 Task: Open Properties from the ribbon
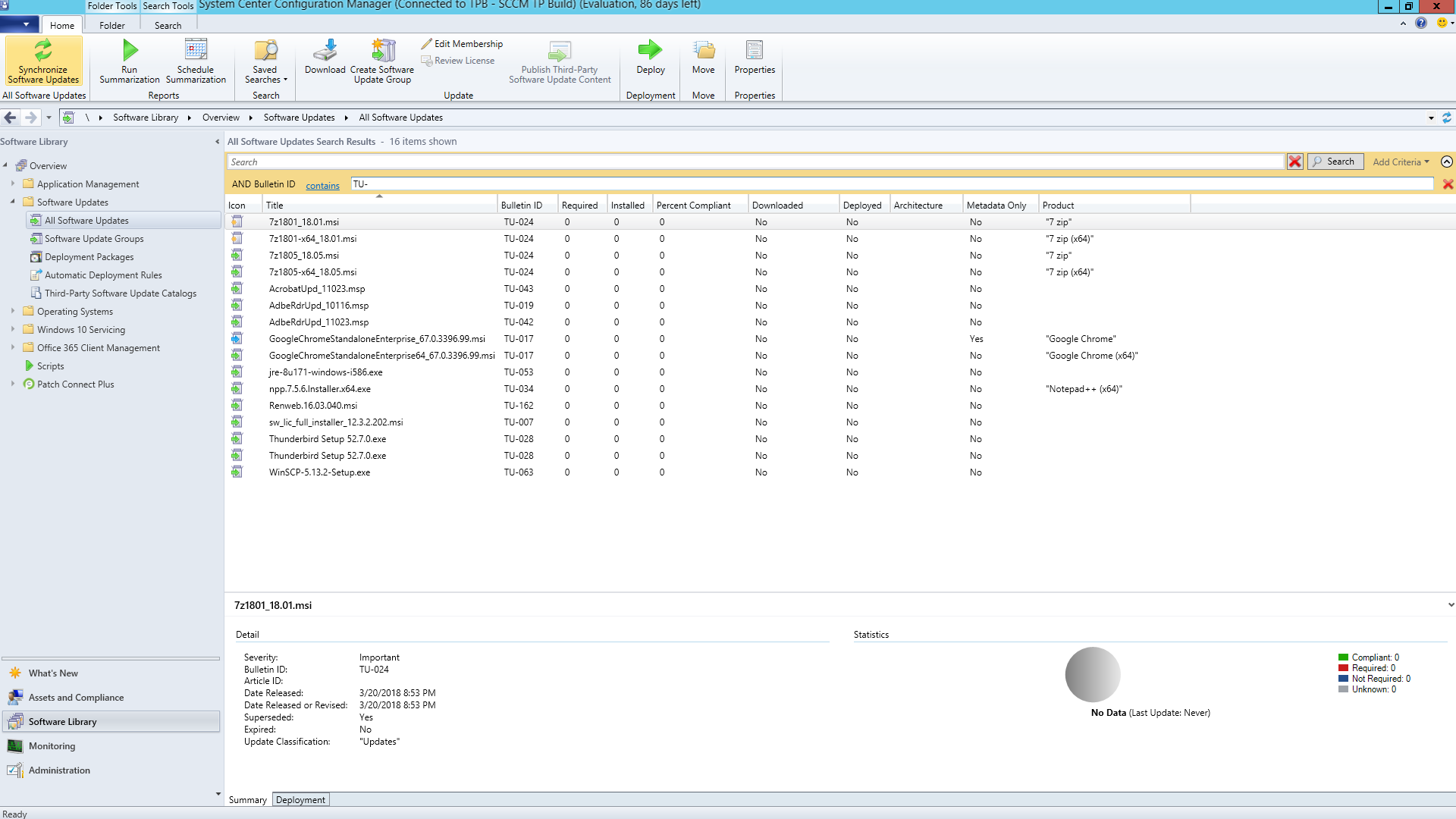(754, 51)
